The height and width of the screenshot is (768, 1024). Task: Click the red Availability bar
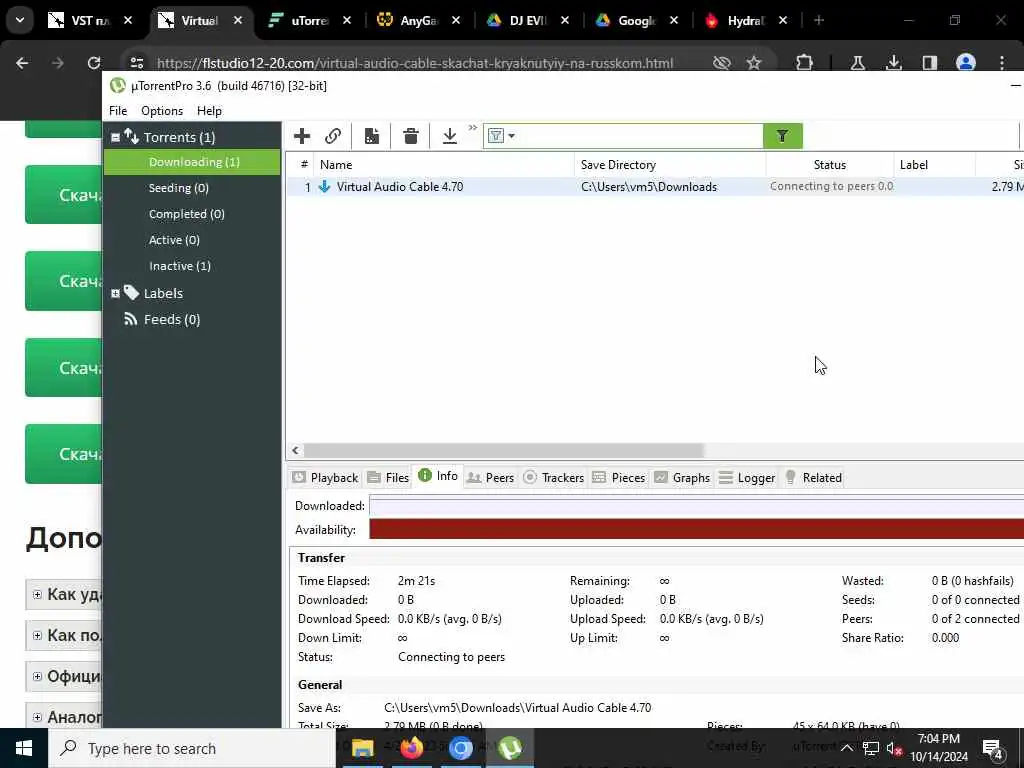pos(696,530)
